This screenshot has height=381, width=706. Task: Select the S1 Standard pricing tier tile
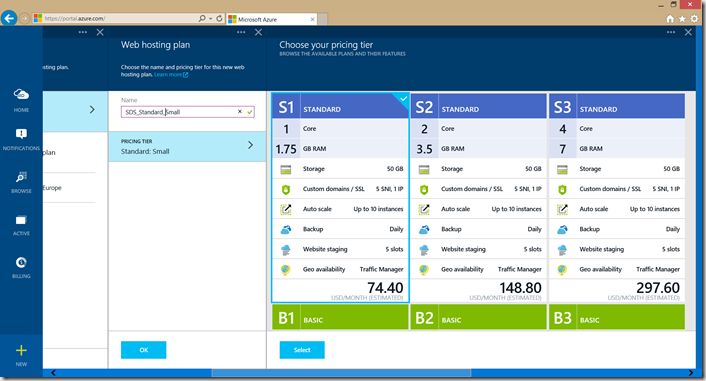coord(340,198)
